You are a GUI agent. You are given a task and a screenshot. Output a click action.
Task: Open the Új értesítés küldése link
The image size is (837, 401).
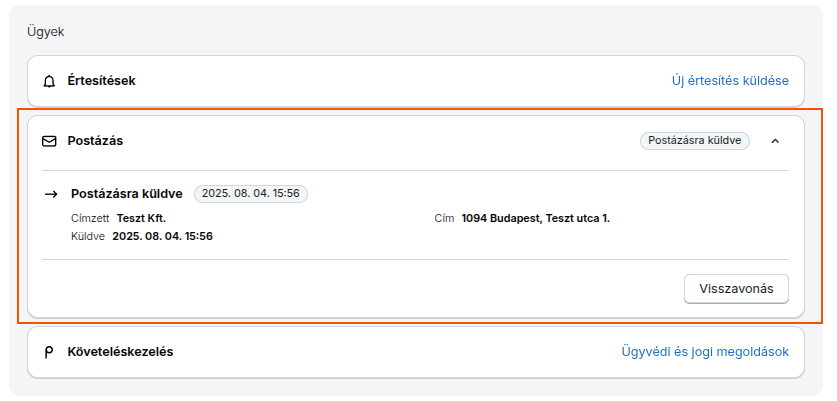(730, 81)
